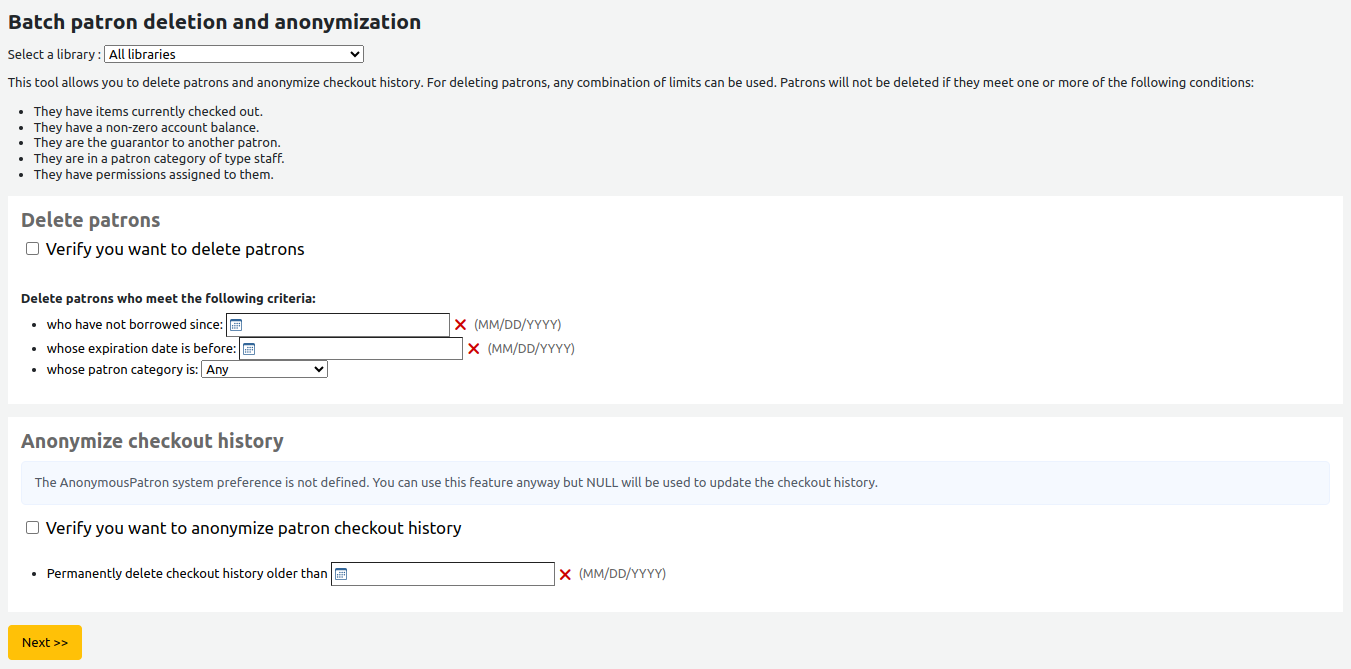Clear the checkout history date with red X
The height and width of the screenshot is (669, 1351).
[565, 573]
